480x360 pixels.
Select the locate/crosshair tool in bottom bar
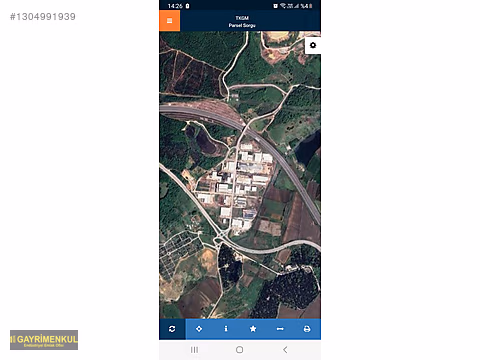[199, 329]
